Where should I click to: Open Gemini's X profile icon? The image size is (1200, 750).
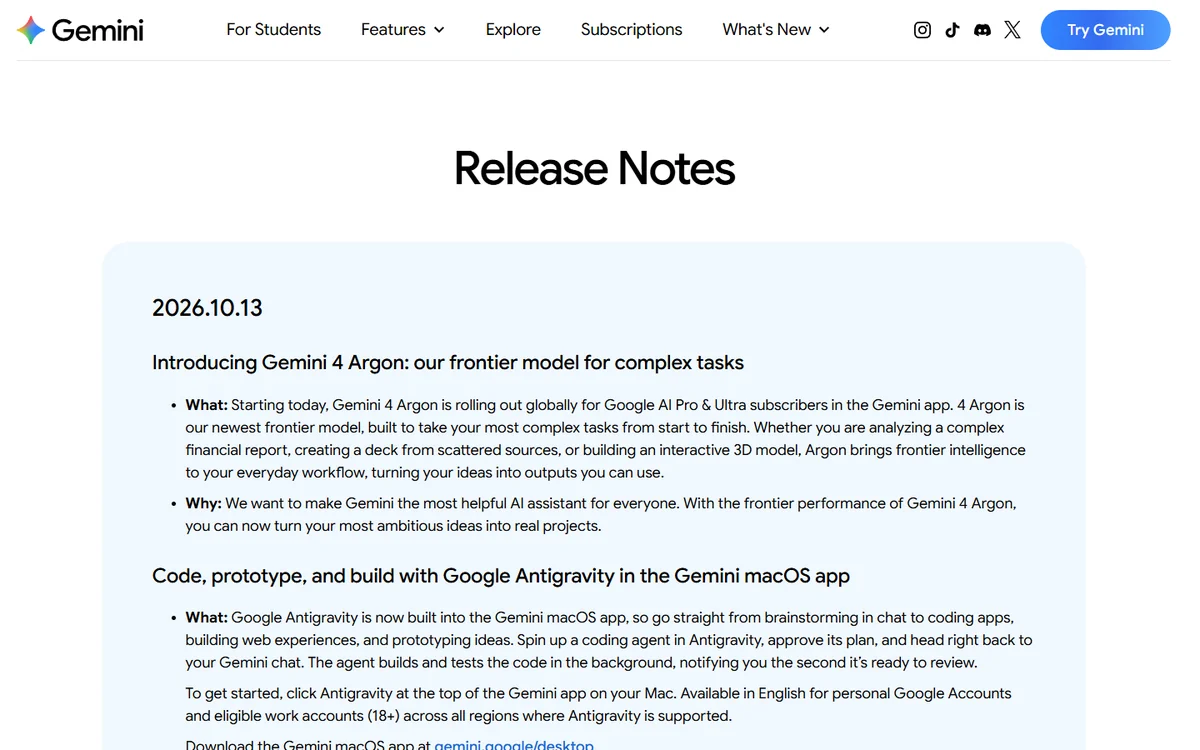click(1012, 30)
